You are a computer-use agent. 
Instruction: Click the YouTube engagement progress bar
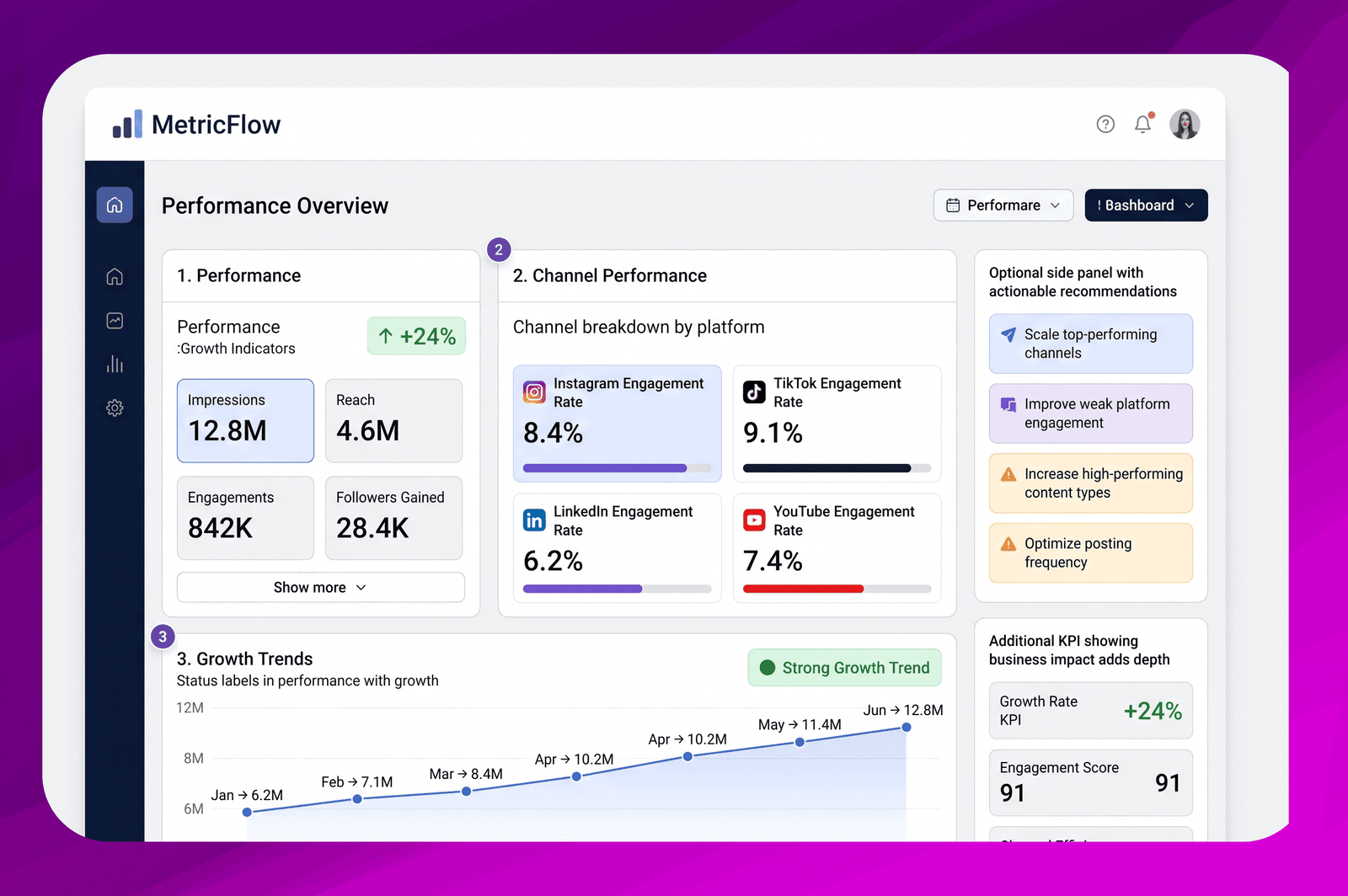[x=837, y=589]
